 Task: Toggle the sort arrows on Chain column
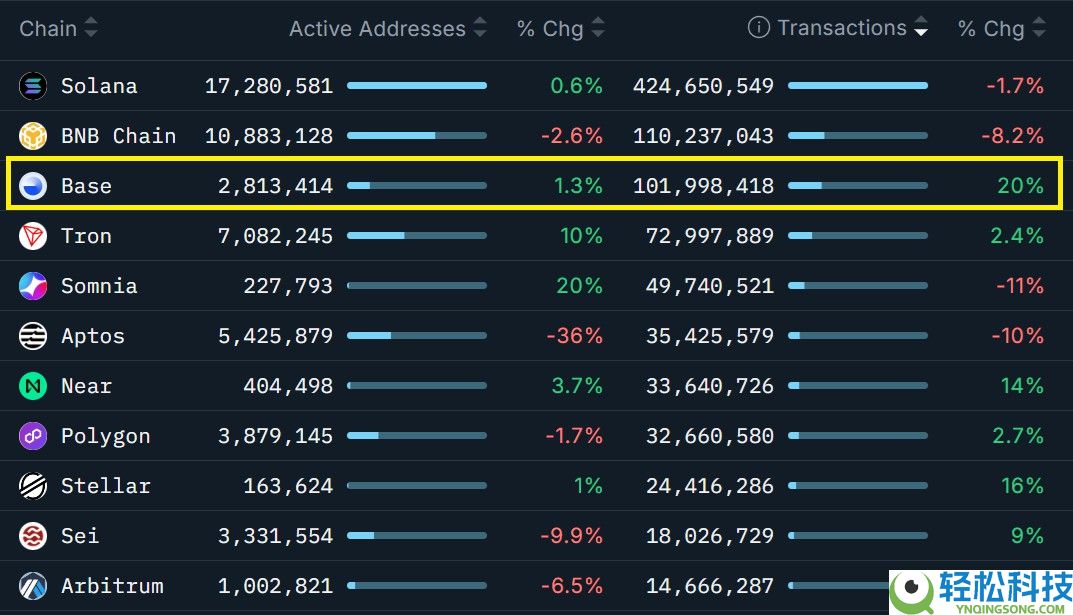pos(90,28)
